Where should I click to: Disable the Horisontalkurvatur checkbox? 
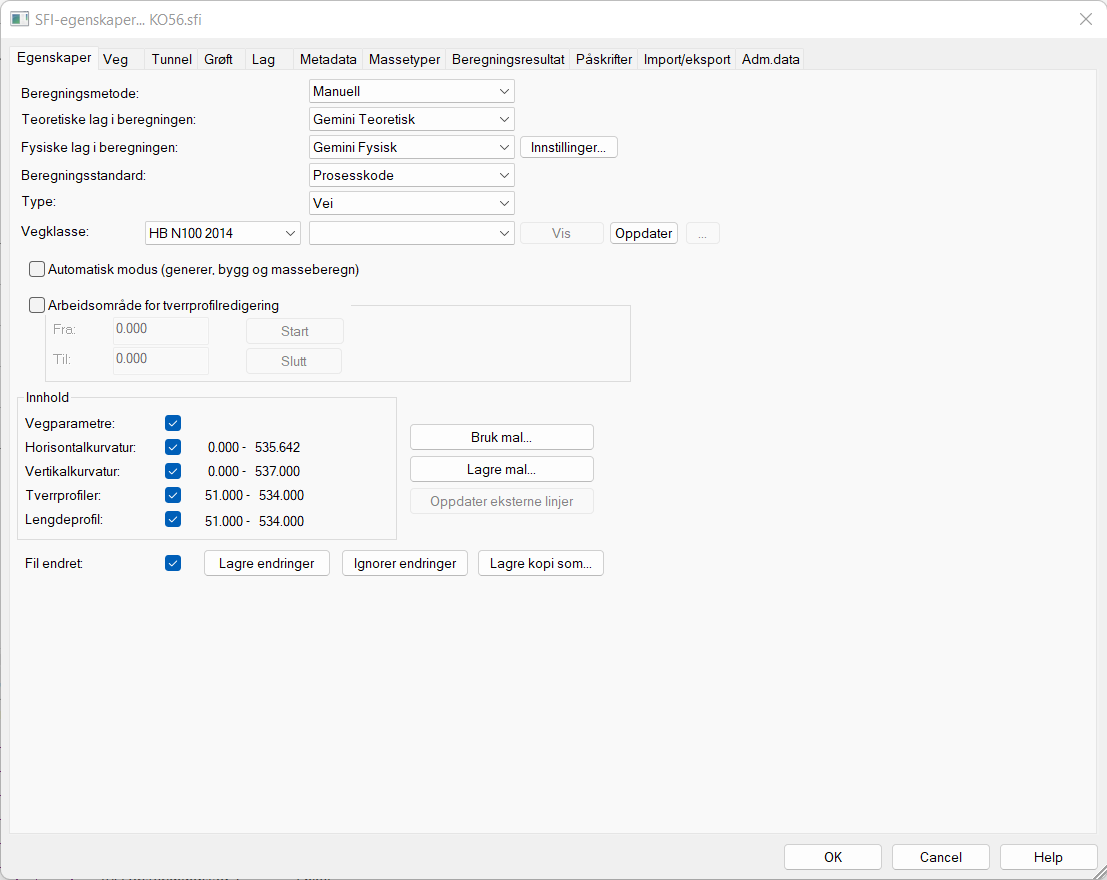[x=173, y=447]
